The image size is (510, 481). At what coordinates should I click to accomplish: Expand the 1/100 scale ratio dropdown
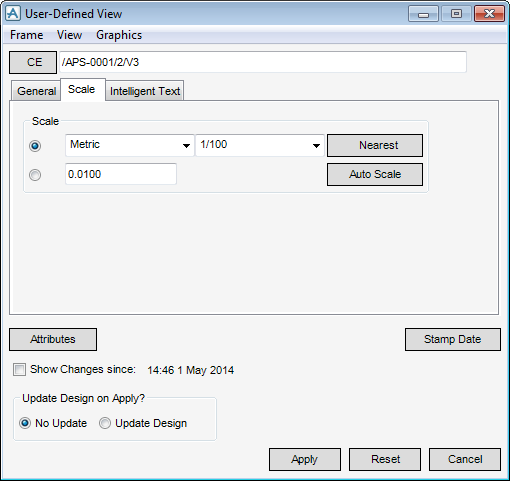[260, 145]
